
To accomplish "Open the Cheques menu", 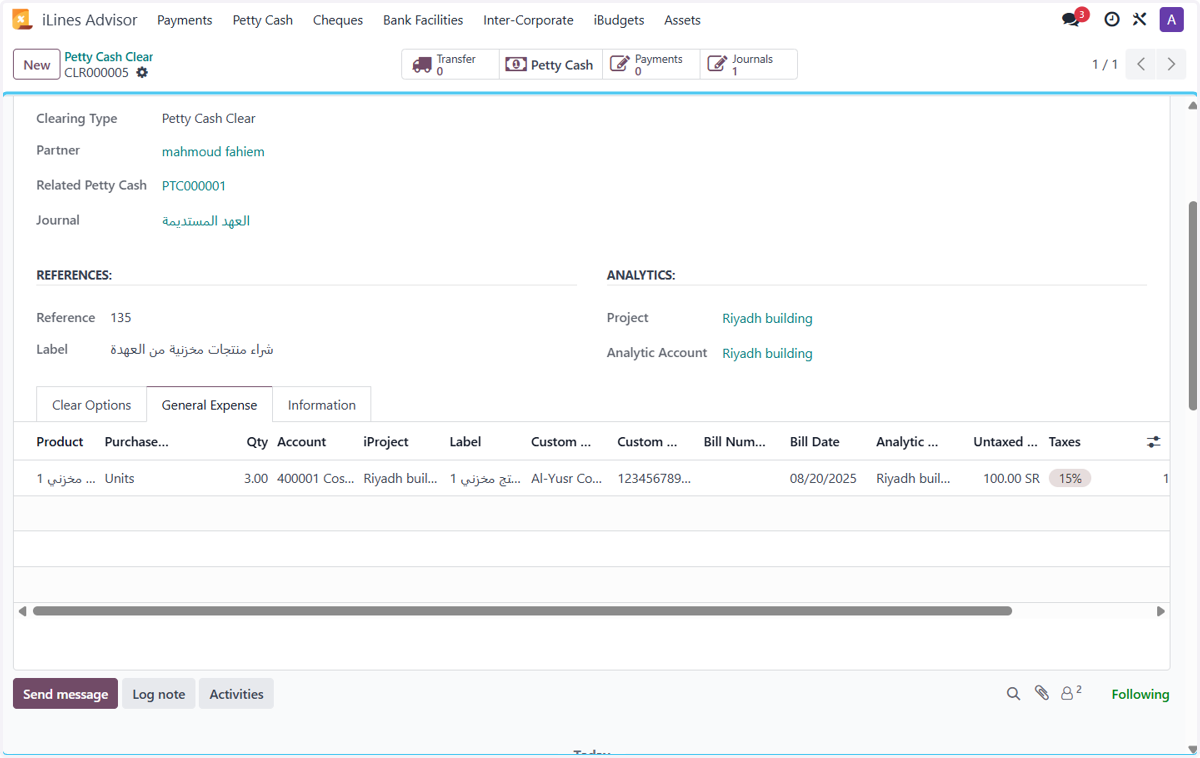I will coord(338,20).
